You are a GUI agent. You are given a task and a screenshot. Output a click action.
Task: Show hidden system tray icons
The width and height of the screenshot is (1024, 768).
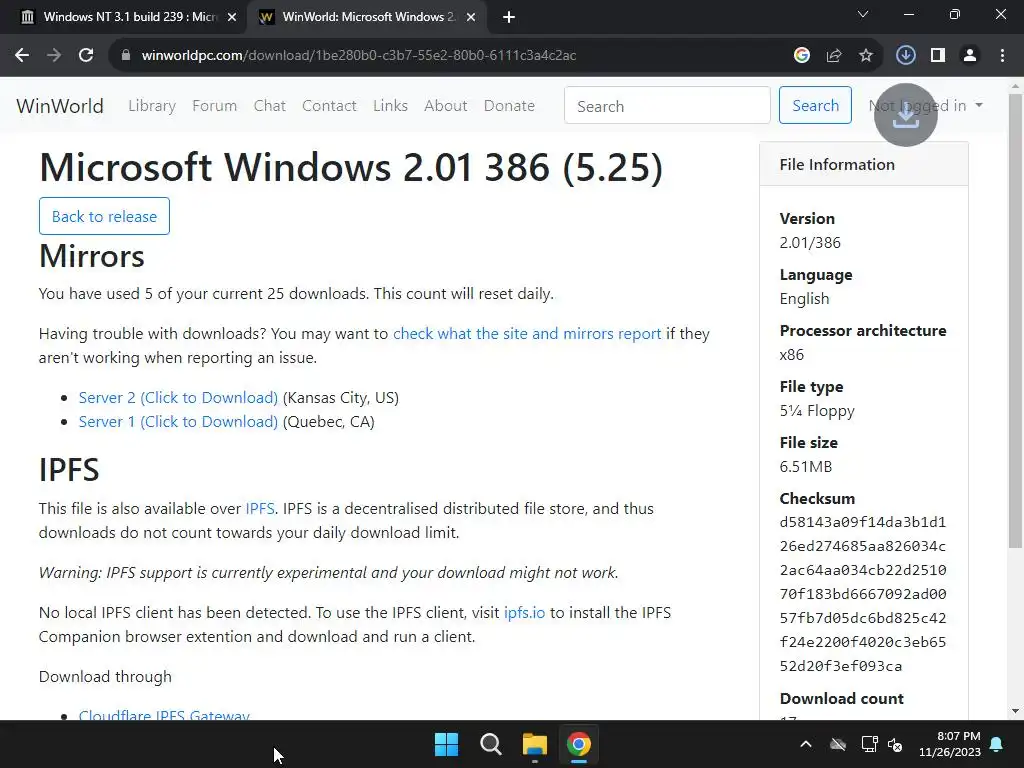coord(806,744)
